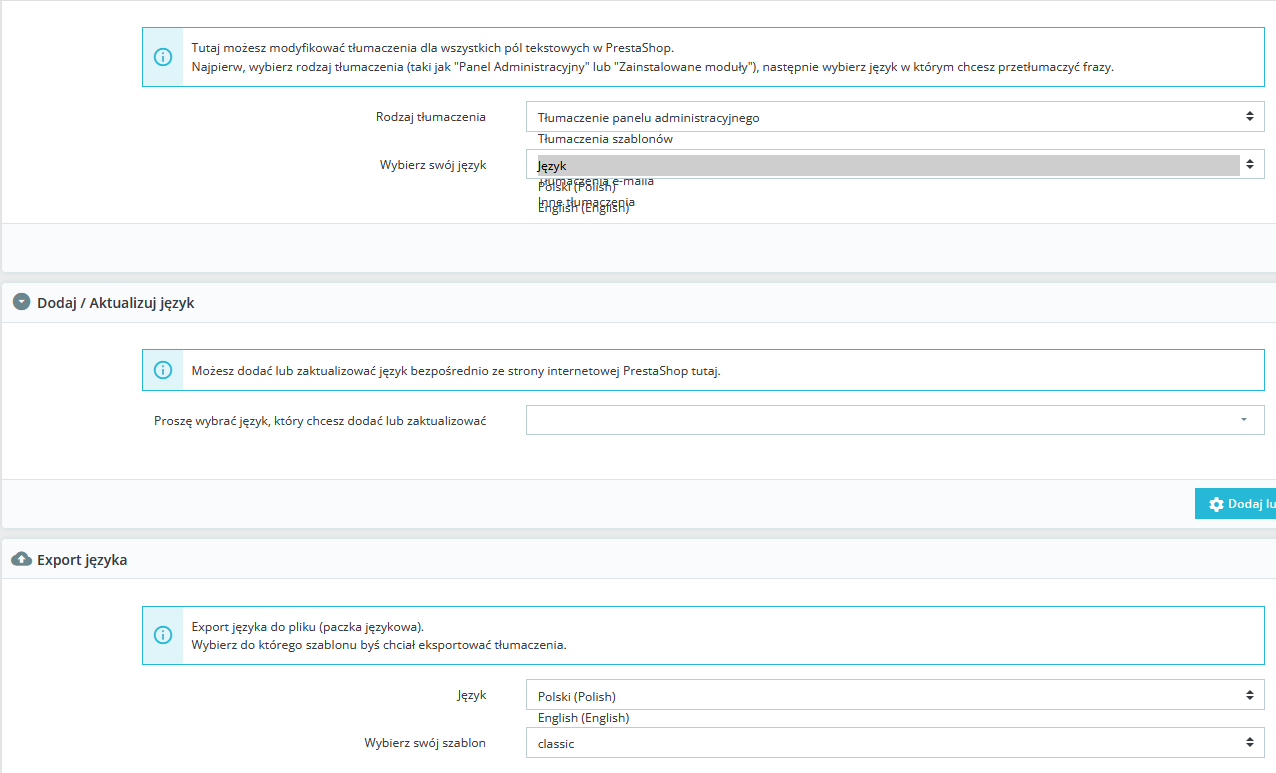Select Inne tłumaczenia option
Image resolution: width=1276 pixels, height=773 pixels.
point(586,201)
